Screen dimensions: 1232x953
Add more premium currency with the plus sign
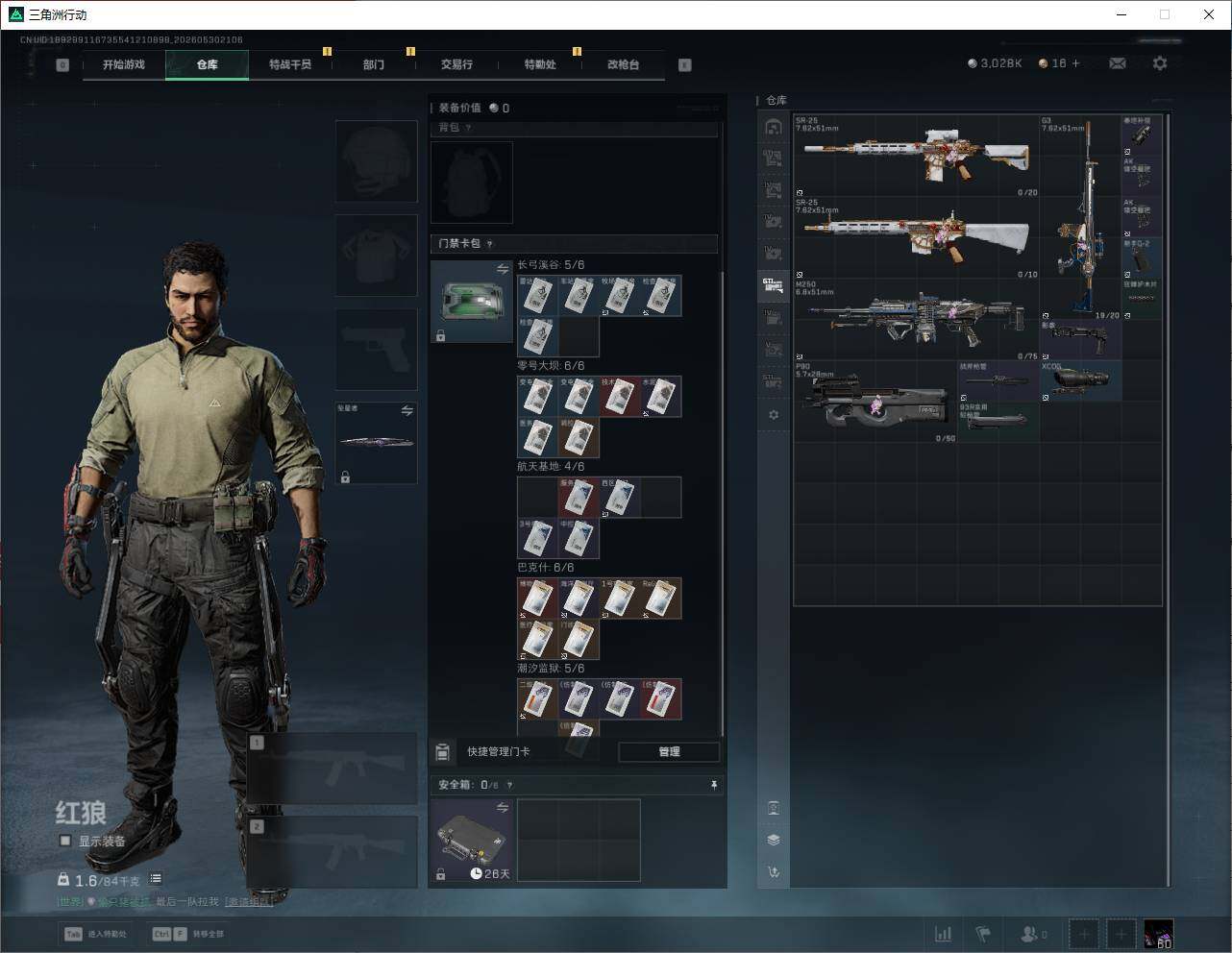point(1075,63)
